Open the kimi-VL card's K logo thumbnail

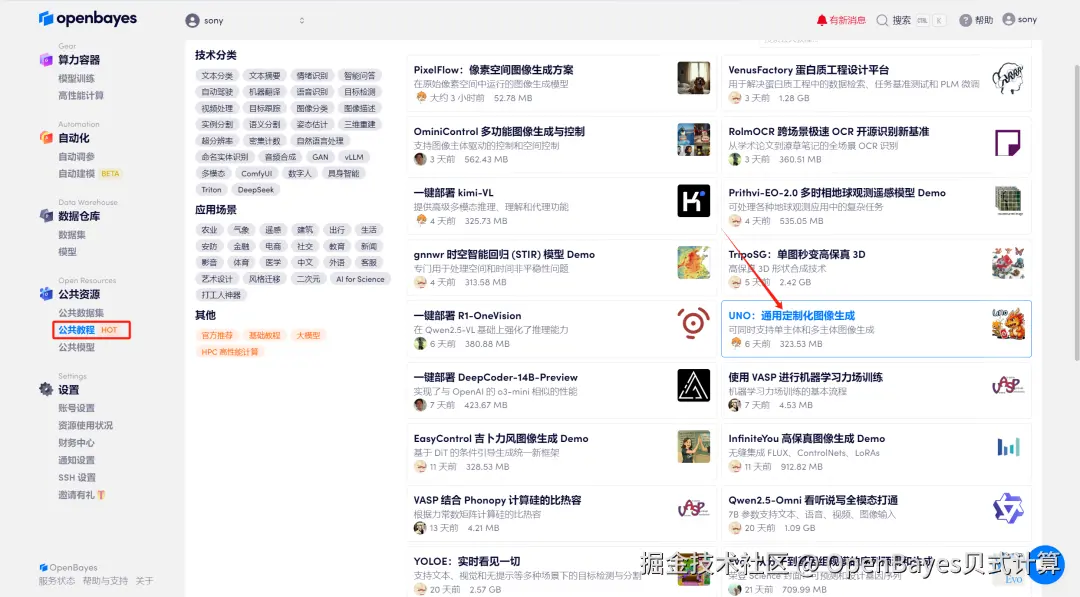693,200
